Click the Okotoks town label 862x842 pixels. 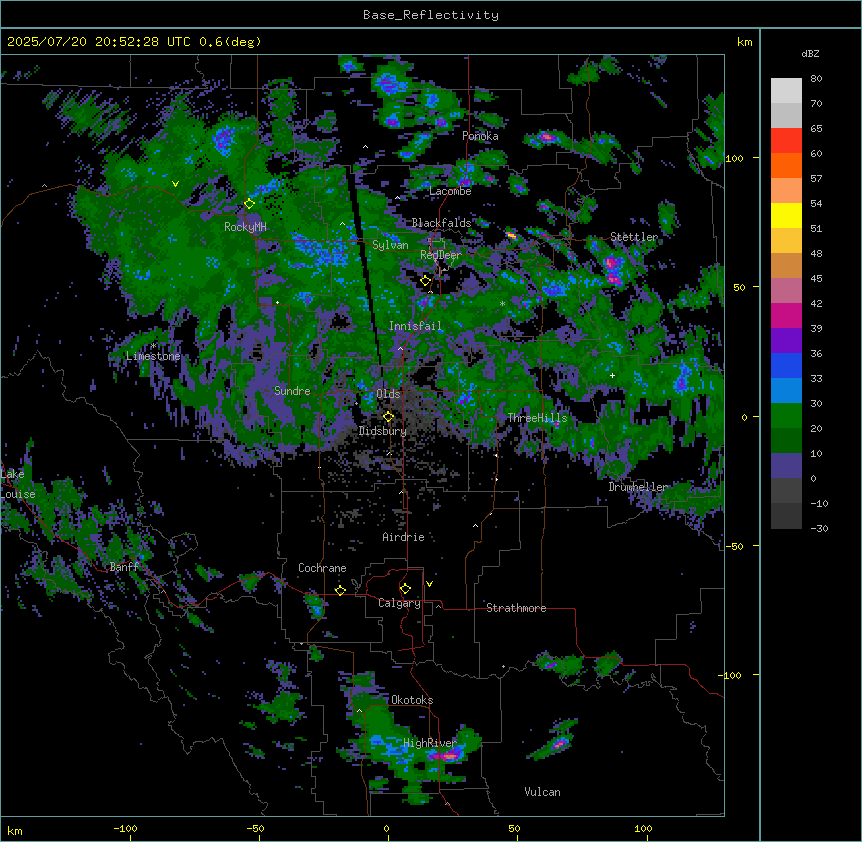point(412,700)
